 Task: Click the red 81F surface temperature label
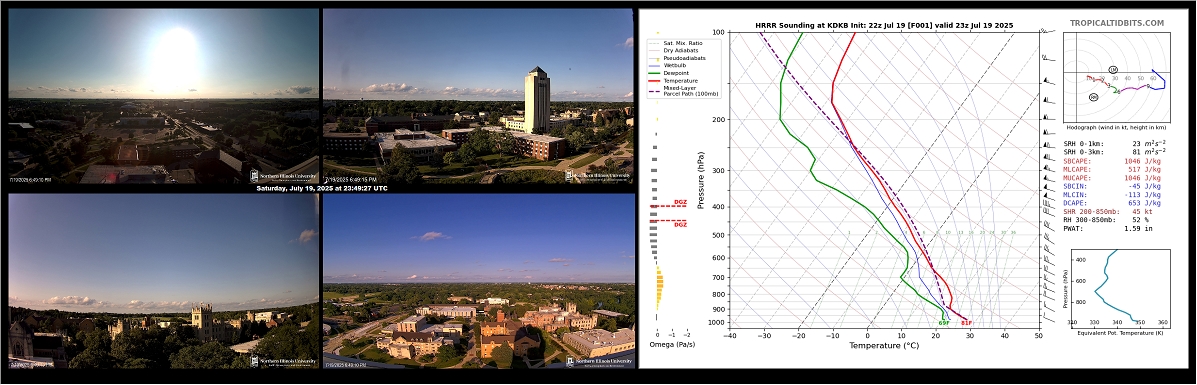[x=966, y=323]
